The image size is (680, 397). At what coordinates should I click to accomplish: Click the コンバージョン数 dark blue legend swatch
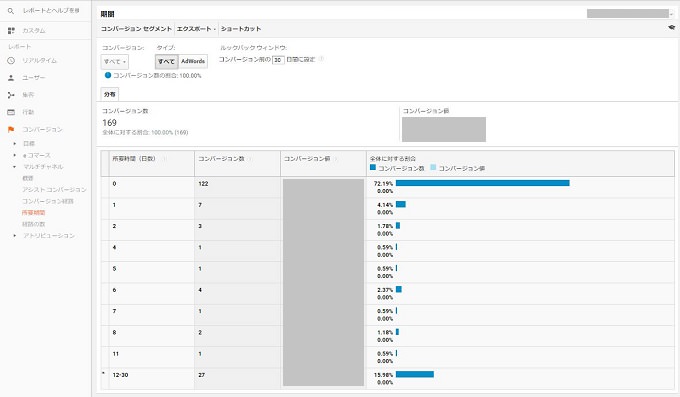coord(373,167)
